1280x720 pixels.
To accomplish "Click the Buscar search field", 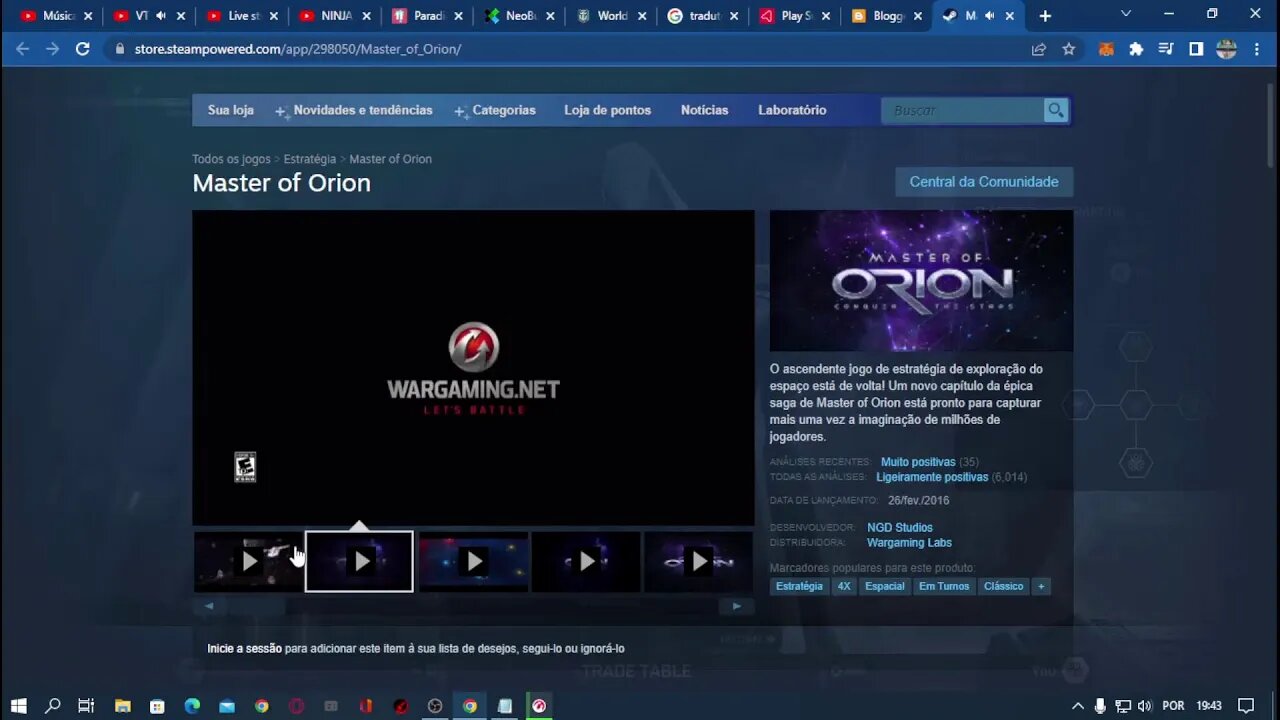I will click(x=962, y=111).
